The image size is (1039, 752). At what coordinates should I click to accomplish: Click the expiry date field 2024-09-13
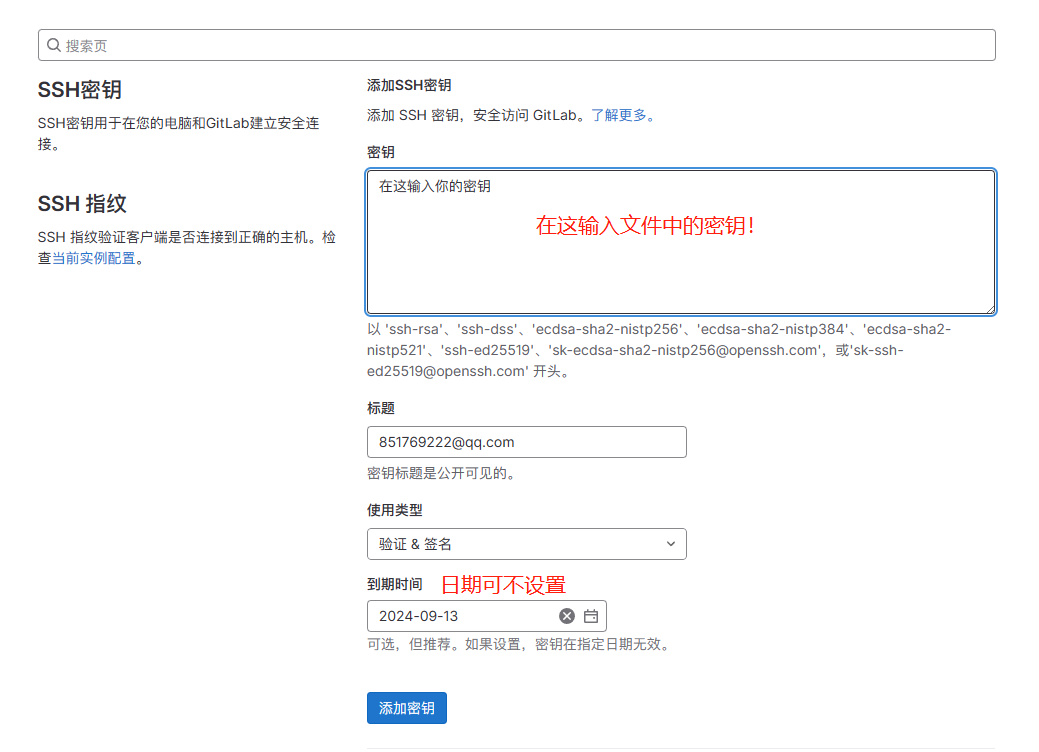click(486, 616)
